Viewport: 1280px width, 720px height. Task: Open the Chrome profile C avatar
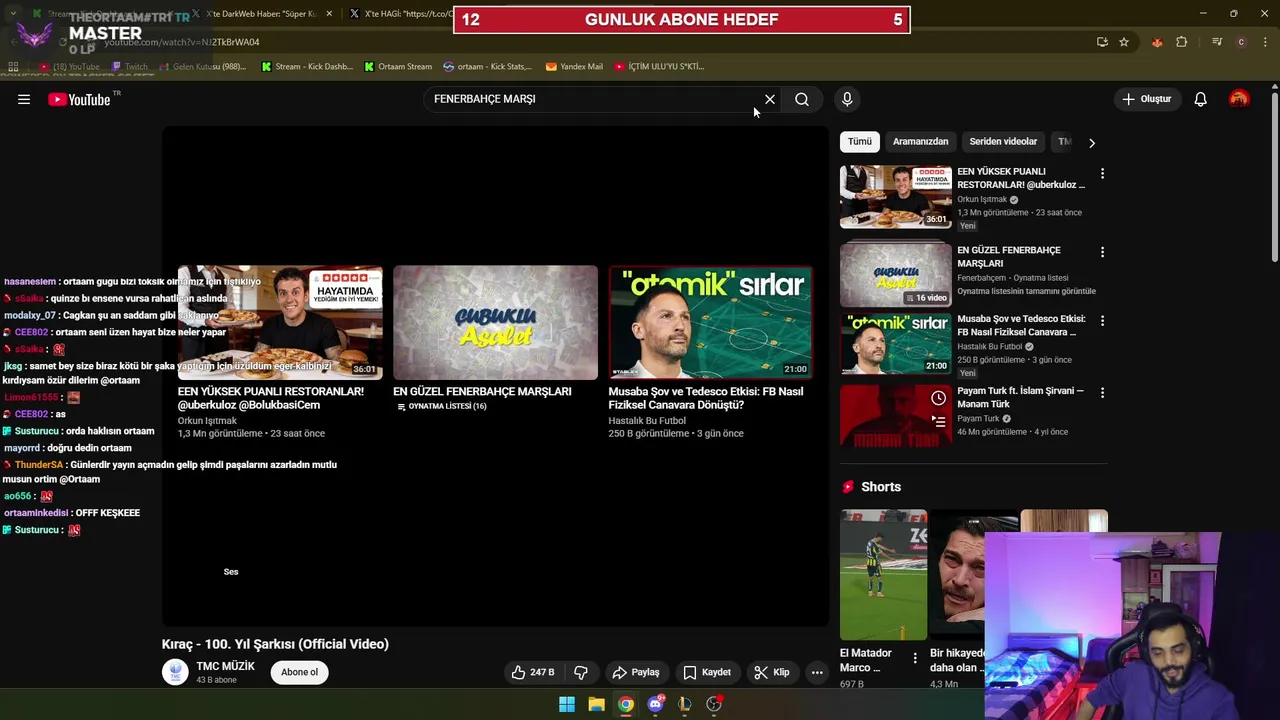(1241, 42)
